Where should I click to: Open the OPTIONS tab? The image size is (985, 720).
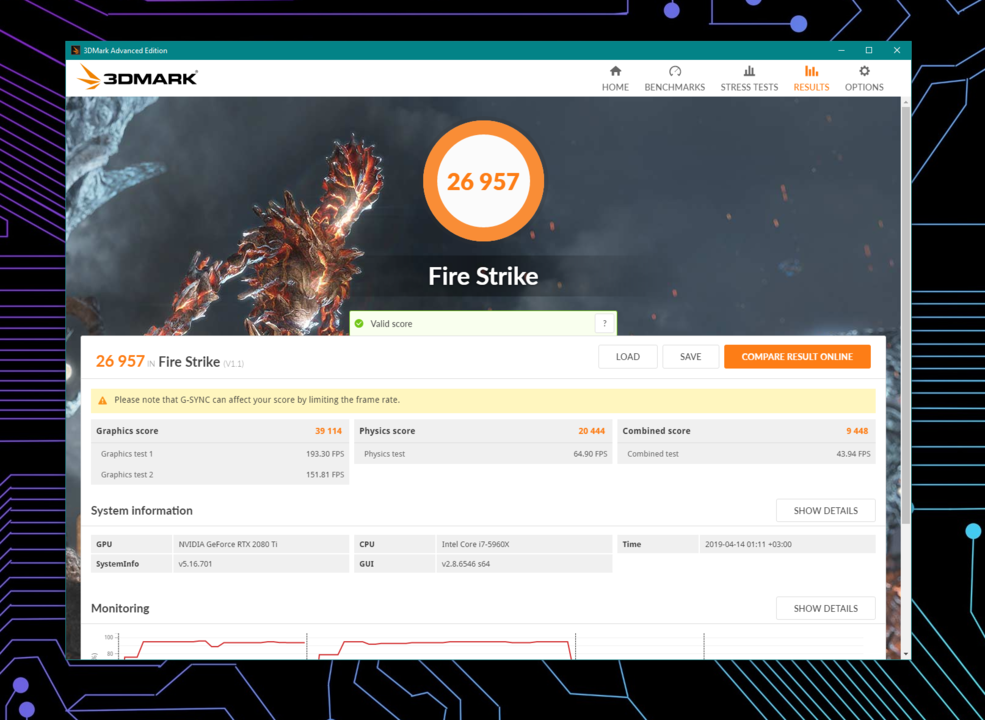tap(864, 79)
